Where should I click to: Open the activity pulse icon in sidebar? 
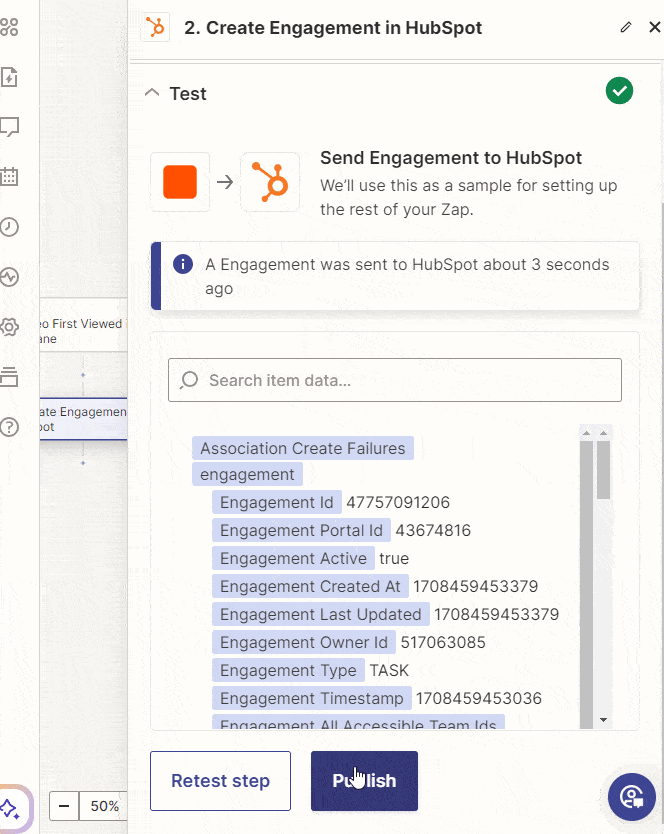point(9,277)
